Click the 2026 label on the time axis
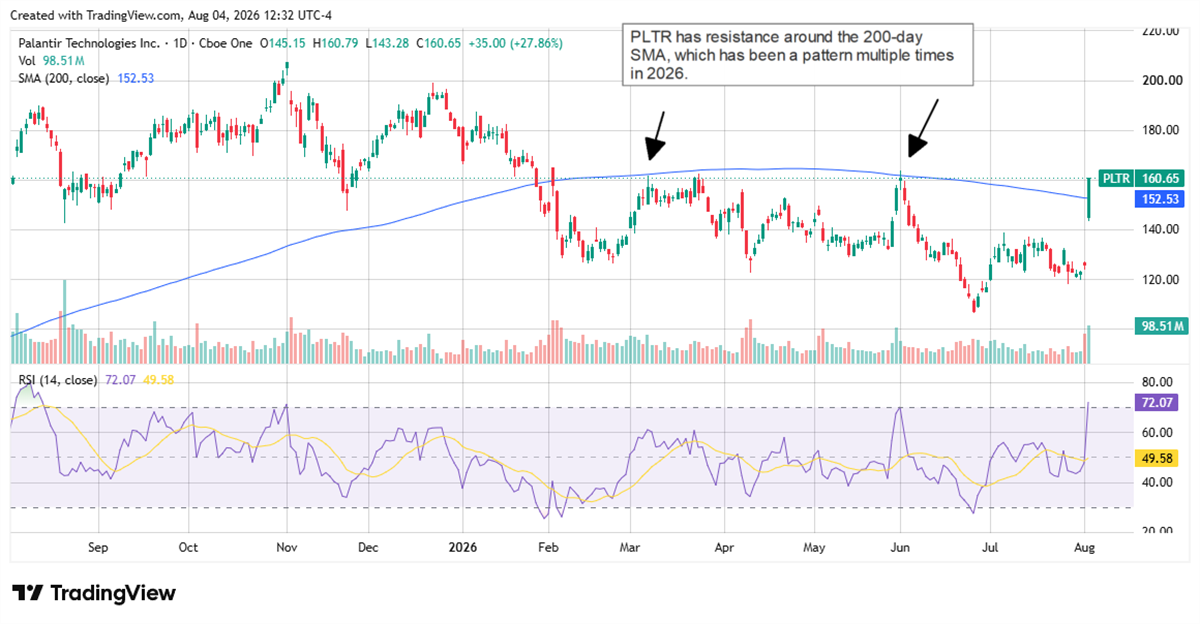Image resolution: width=1200 pixels, height=624 pixels. coord(463,549)
